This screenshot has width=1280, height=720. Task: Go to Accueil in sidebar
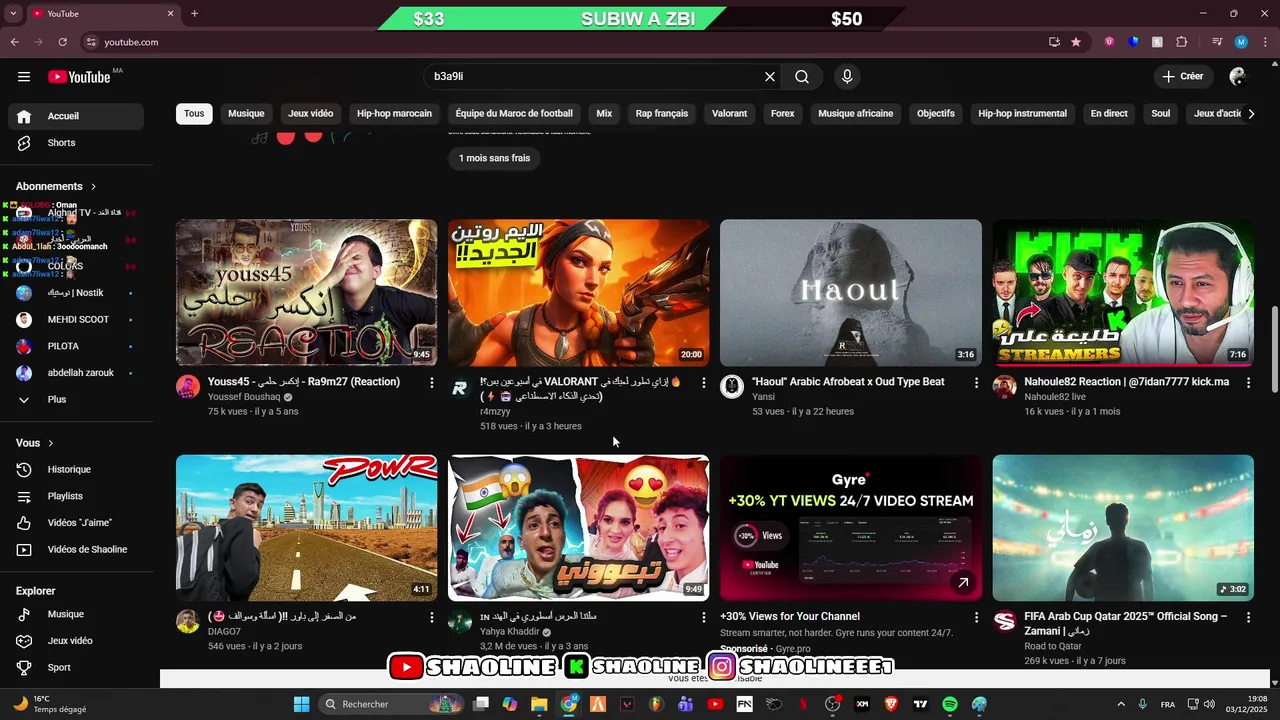point(76,116)
